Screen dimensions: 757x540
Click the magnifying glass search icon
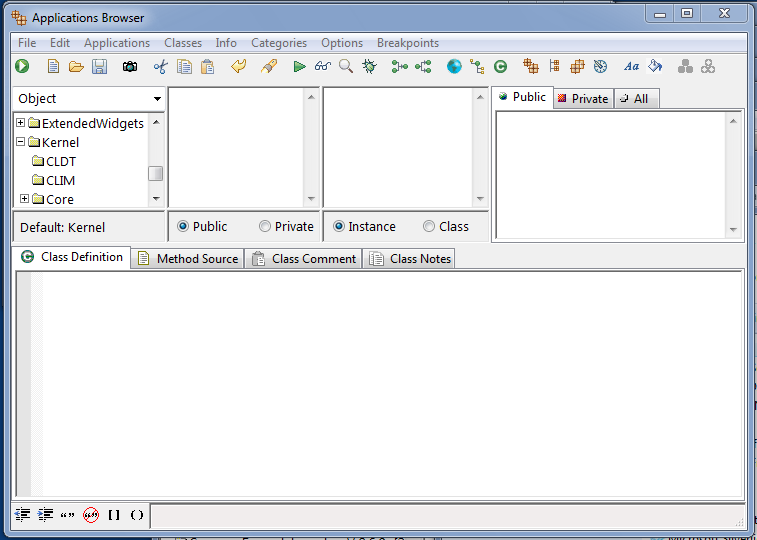coord(346,67)
